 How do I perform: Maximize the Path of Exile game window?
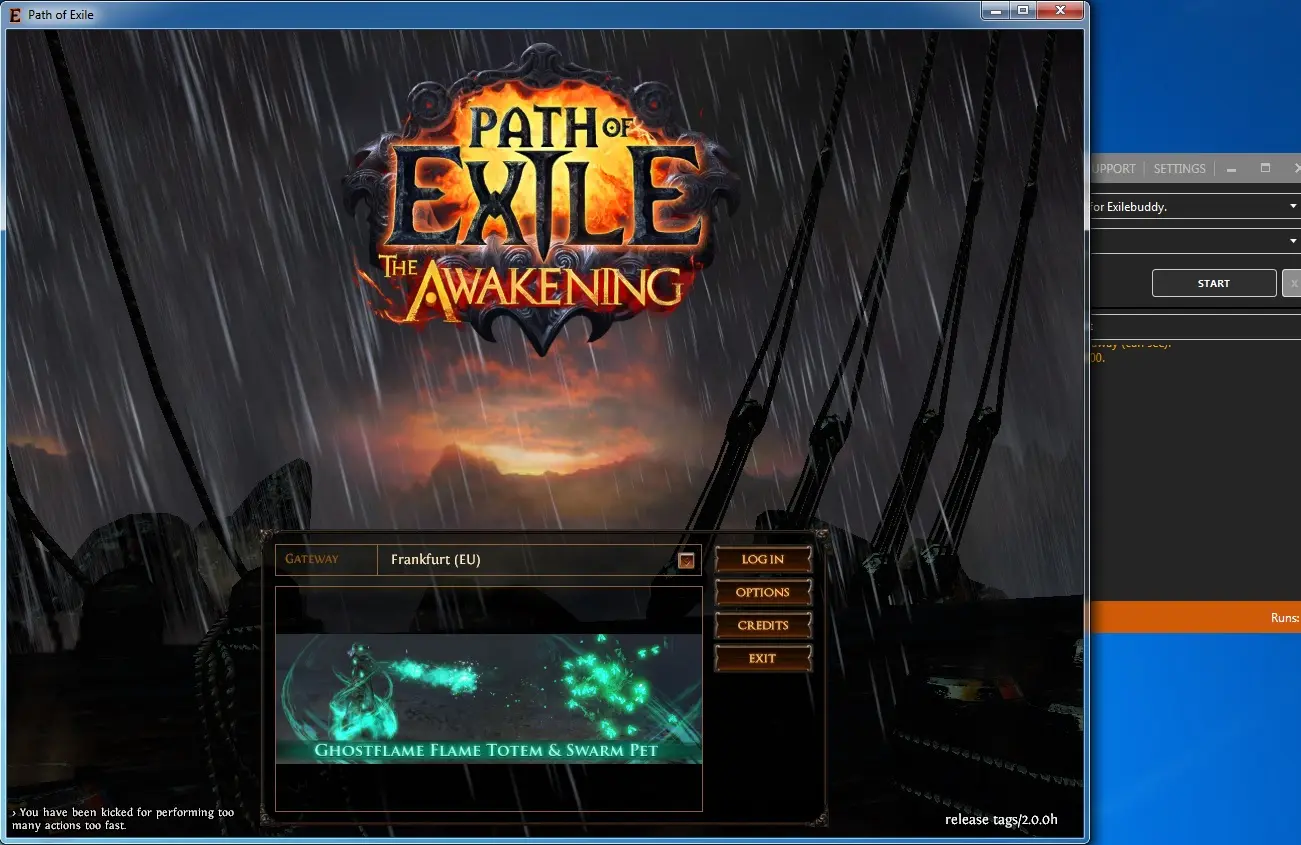point(1022,10)
